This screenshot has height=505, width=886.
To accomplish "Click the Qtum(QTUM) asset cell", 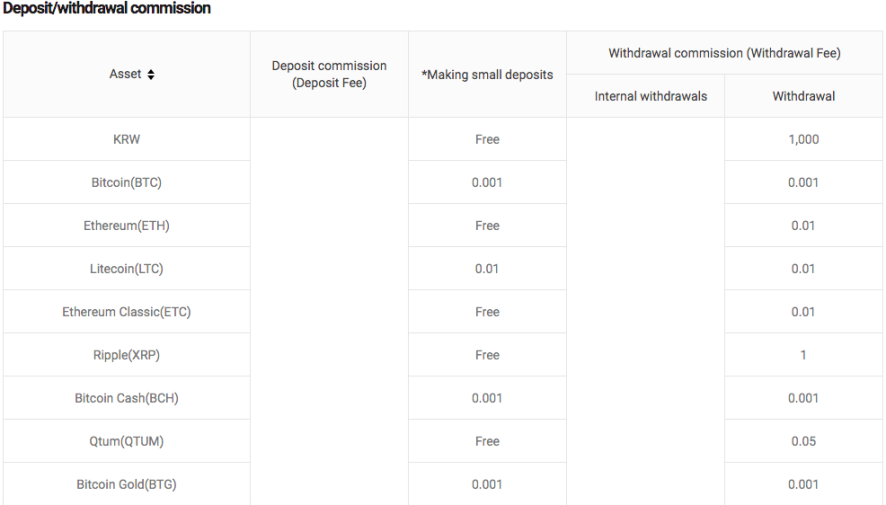I will coord(127,441).
